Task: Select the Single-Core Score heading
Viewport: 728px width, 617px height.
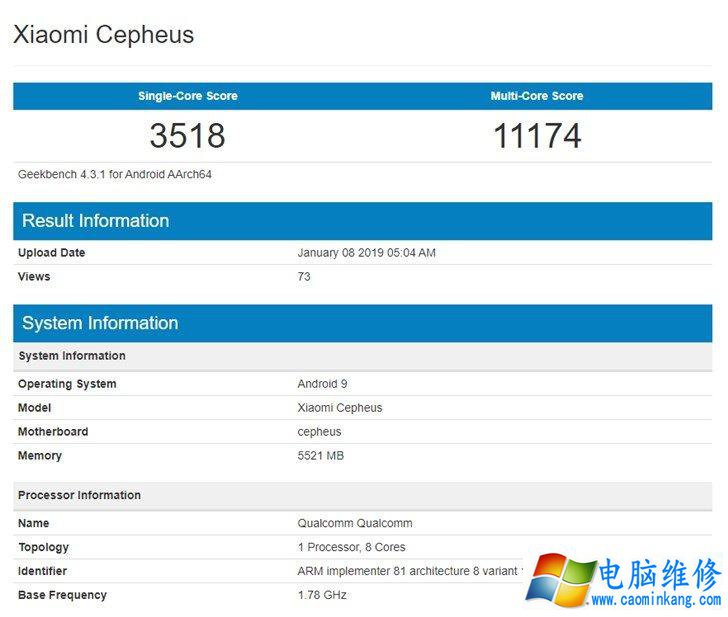Action: pyautogui.click(x=188, y=96)
